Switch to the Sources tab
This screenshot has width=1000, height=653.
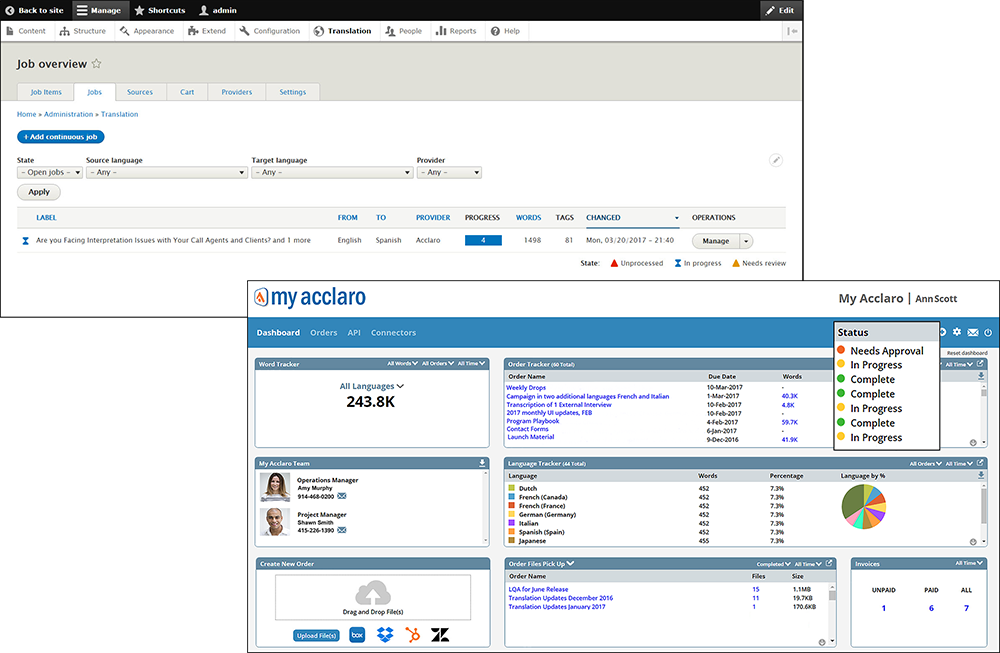tap(140, 91)
